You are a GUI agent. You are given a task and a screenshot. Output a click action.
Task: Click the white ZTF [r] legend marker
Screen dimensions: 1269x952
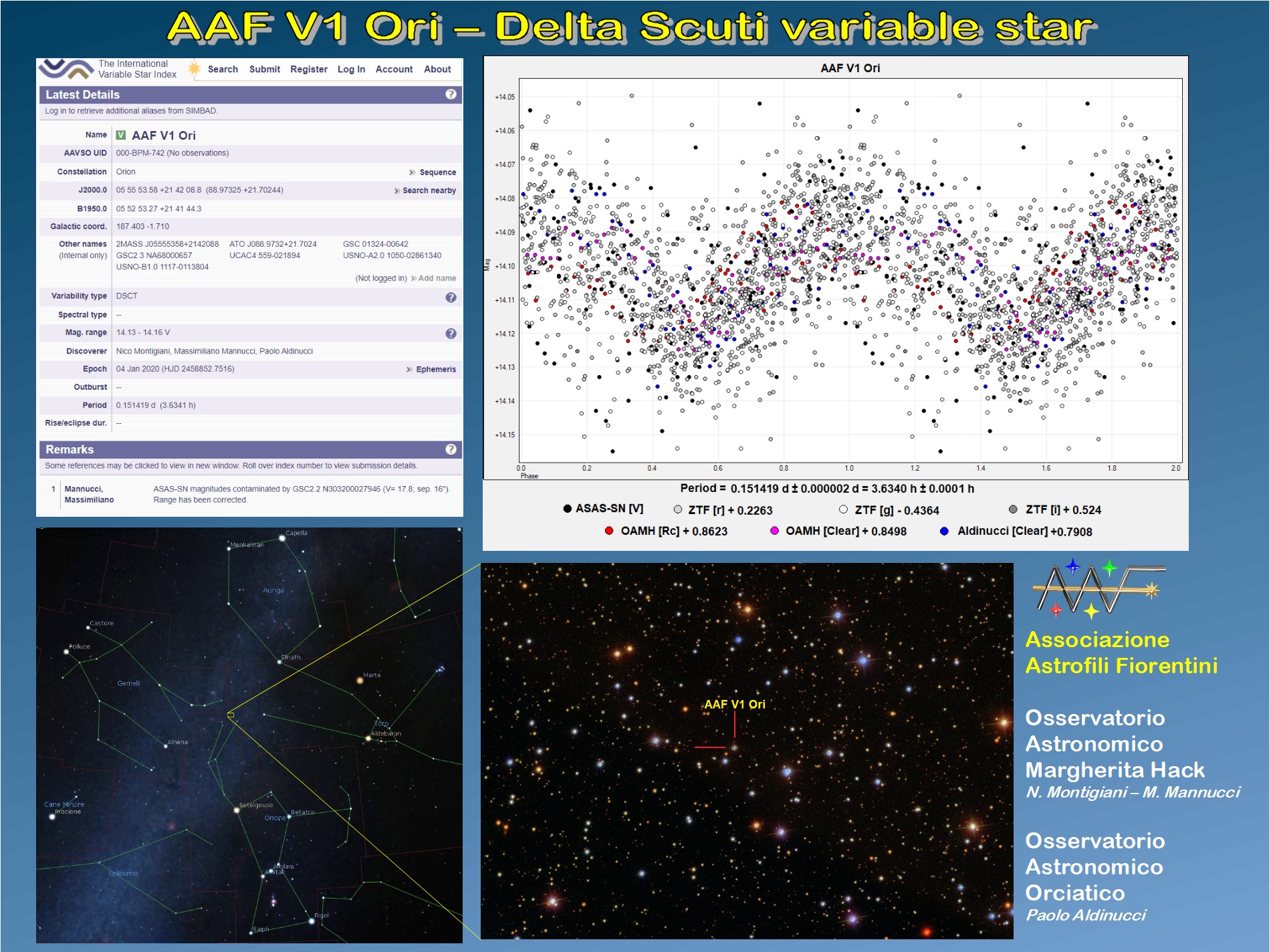click(678, 509)
